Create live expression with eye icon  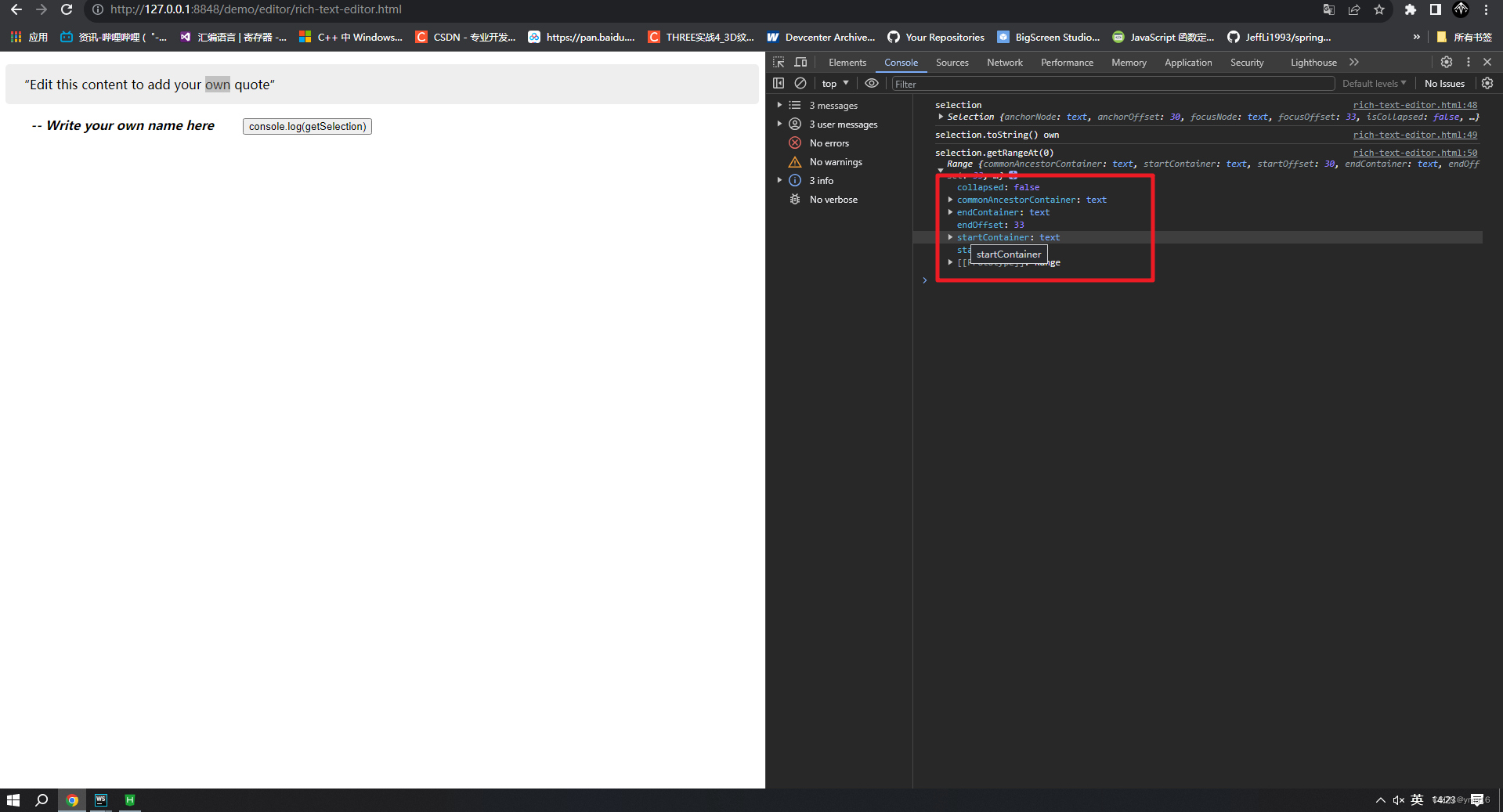[872, 83]
